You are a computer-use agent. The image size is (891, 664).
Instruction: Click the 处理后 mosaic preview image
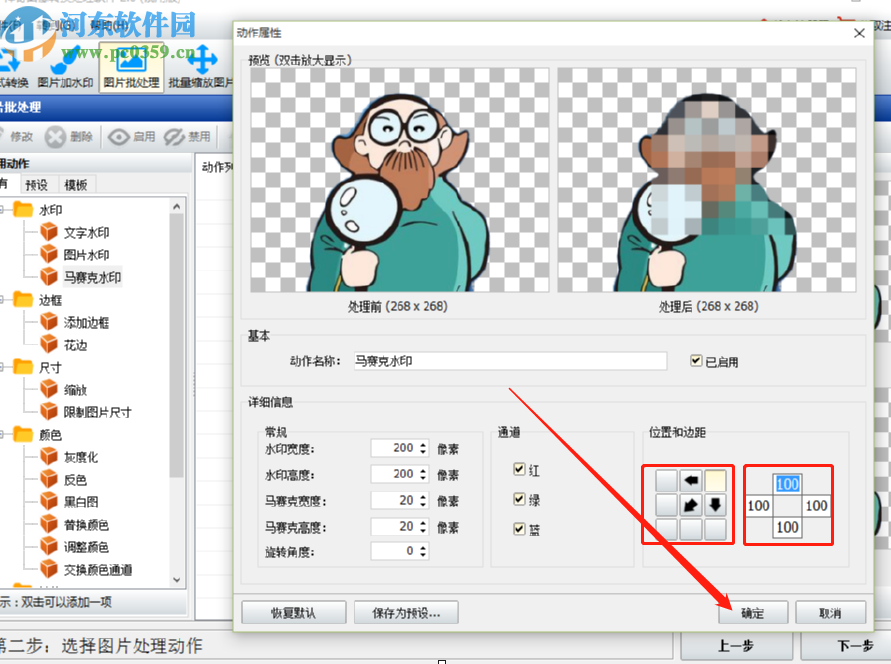(707, 180)
